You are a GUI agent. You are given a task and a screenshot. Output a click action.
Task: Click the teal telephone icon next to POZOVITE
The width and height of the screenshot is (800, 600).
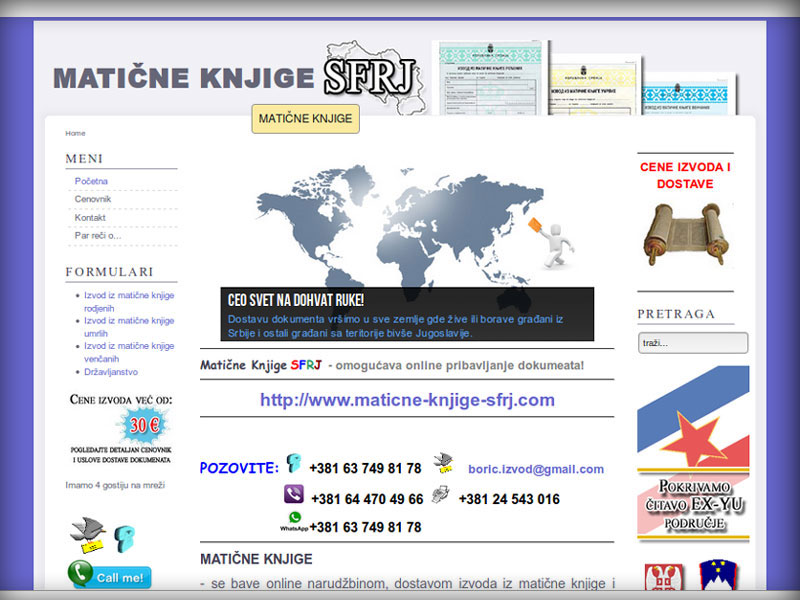293,463
